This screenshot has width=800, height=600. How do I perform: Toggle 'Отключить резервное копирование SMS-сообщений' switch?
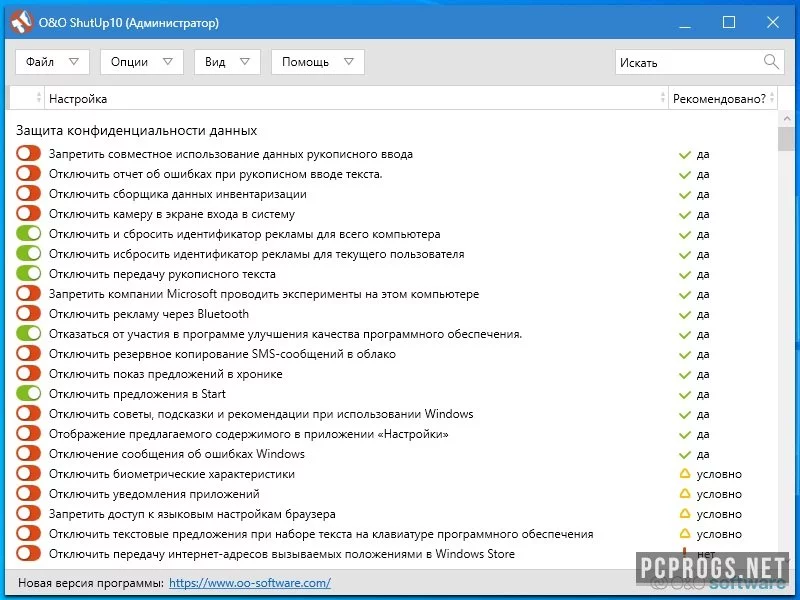tap(28, 354)
